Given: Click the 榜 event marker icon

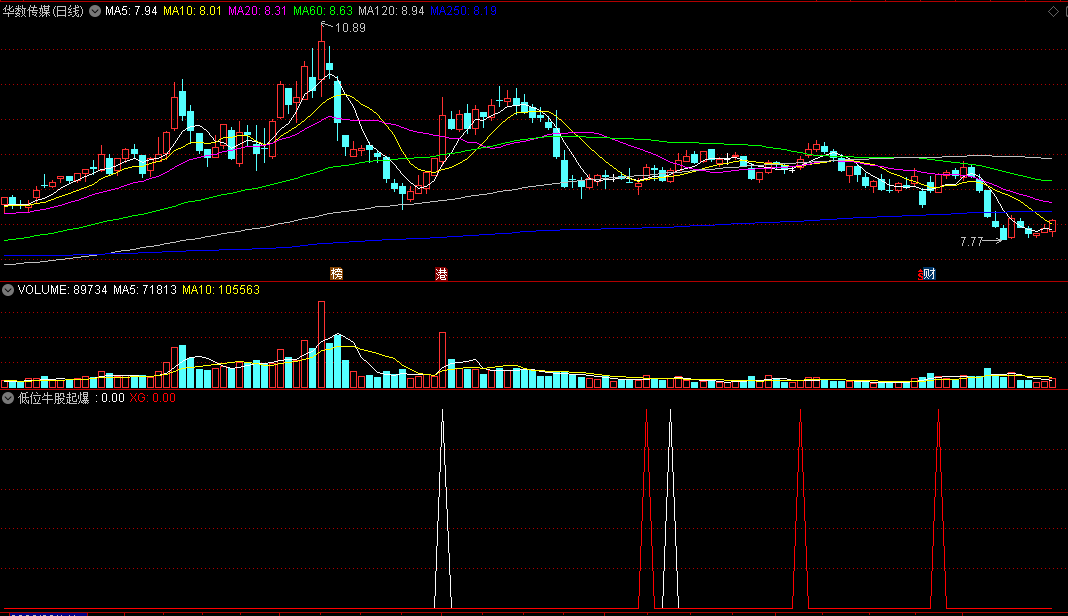Looking at the screenshot, I should 336,273.
